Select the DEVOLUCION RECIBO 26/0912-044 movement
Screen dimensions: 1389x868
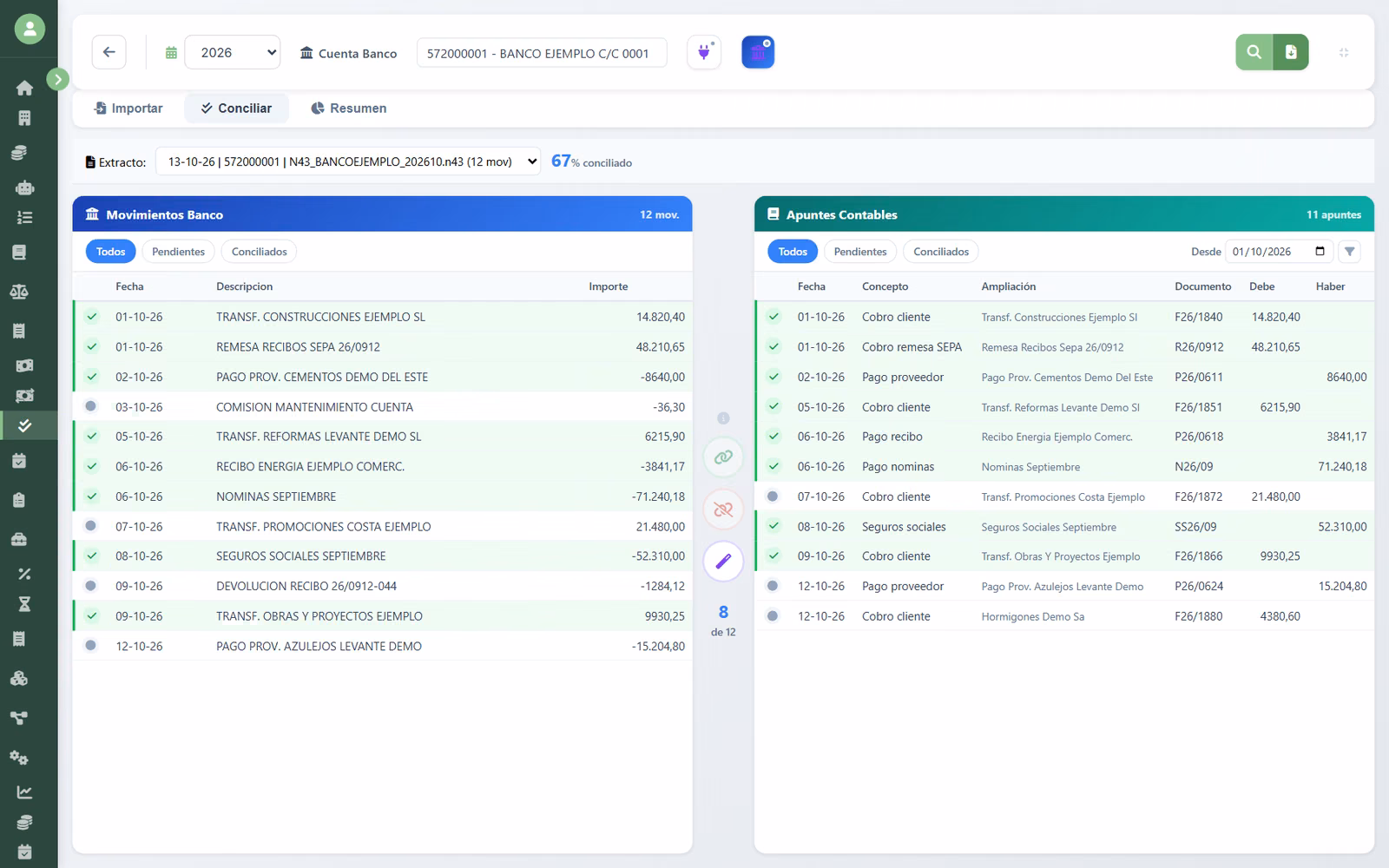[383, 586]
